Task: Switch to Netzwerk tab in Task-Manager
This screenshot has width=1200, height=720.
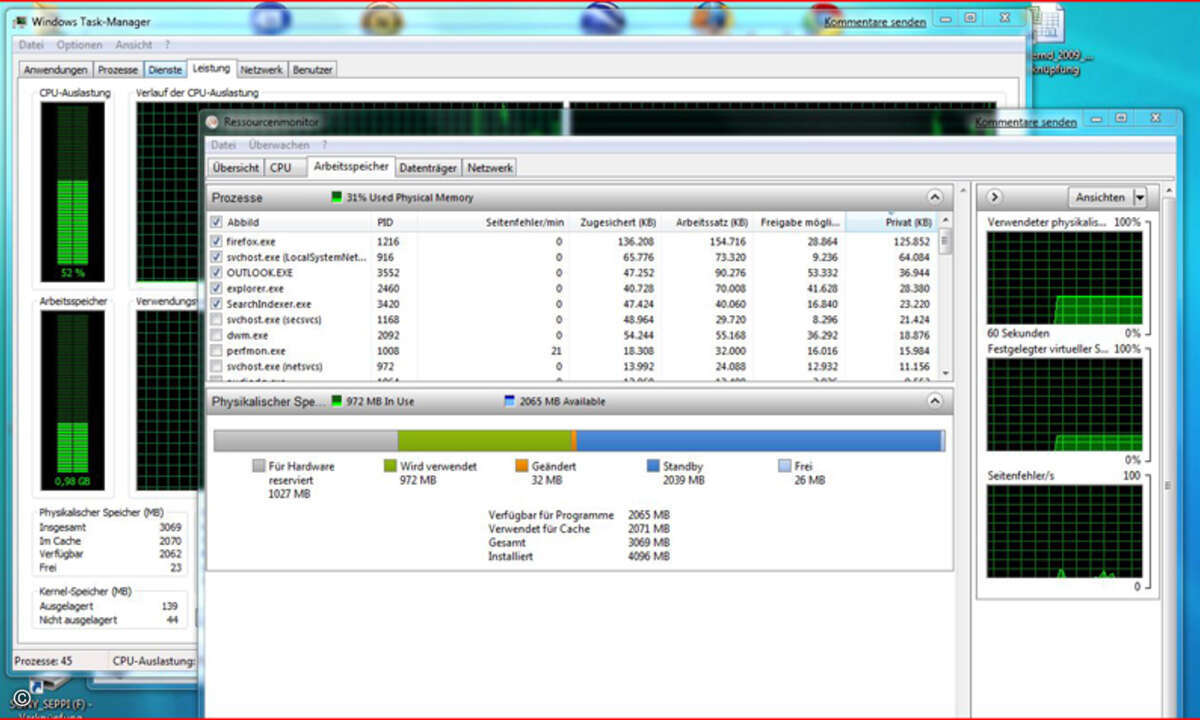Action: [262, 70]
